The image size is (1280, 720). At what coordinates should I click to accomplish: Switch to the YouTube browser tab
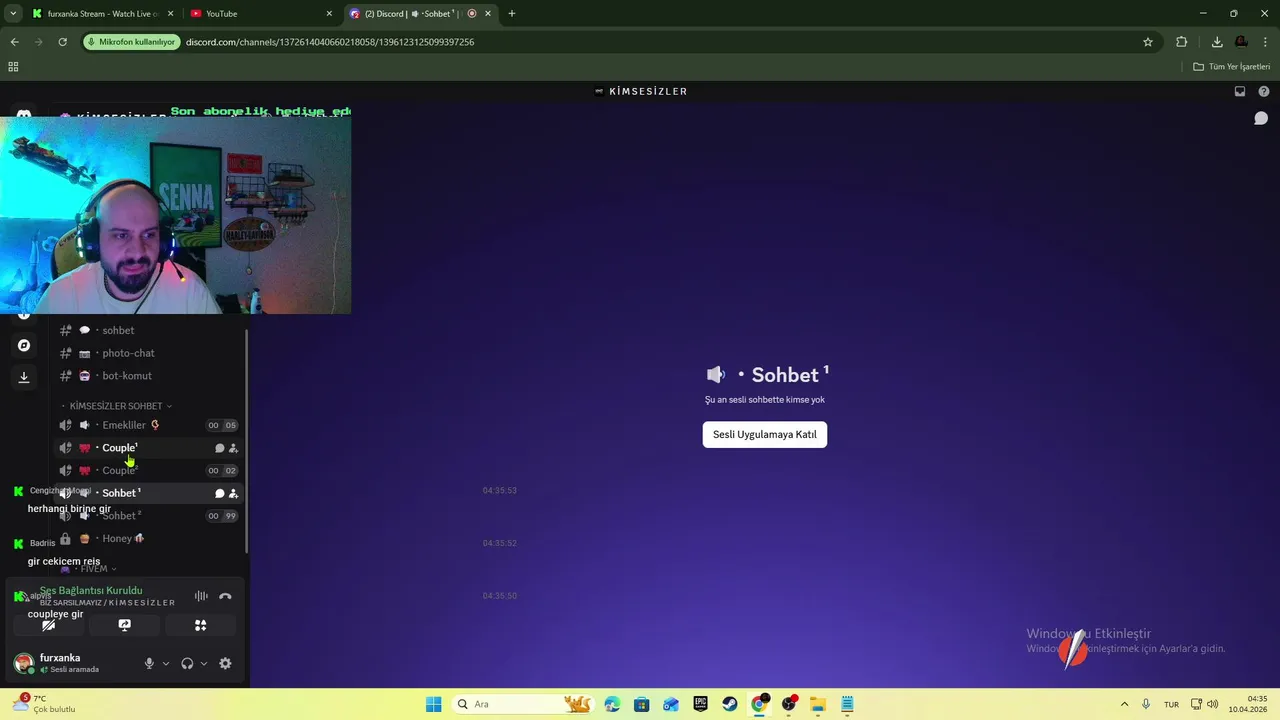[x=262, y=14]
